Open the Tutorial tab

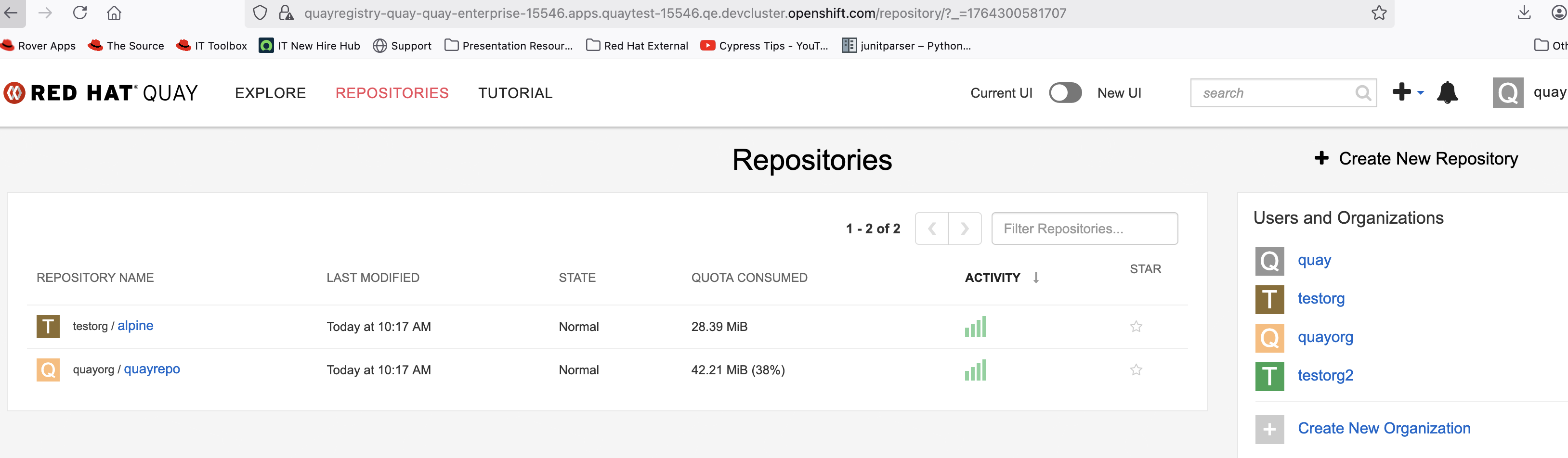coord(515,93)
